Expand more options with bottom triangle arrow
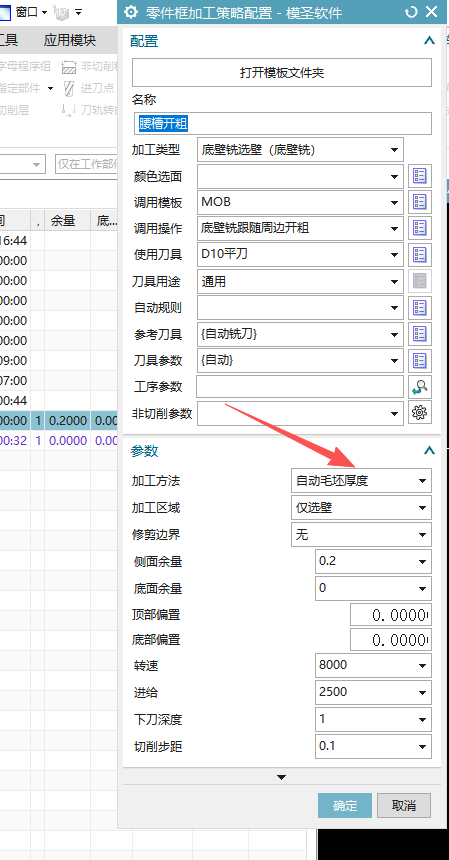The height and width of the screenshot is (860, 449). click(281, 777)
